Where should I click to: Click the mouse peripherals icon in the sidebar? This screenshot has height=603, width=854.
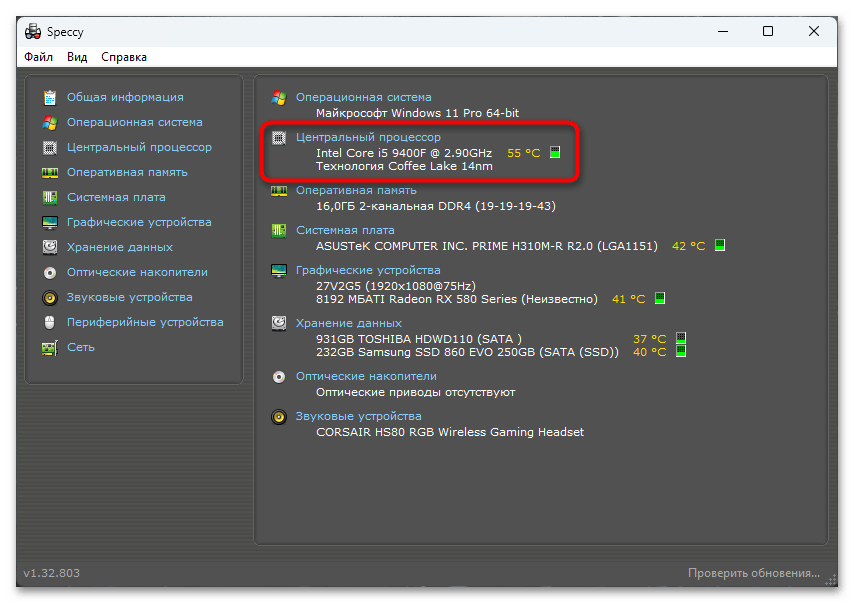[49, 322]
